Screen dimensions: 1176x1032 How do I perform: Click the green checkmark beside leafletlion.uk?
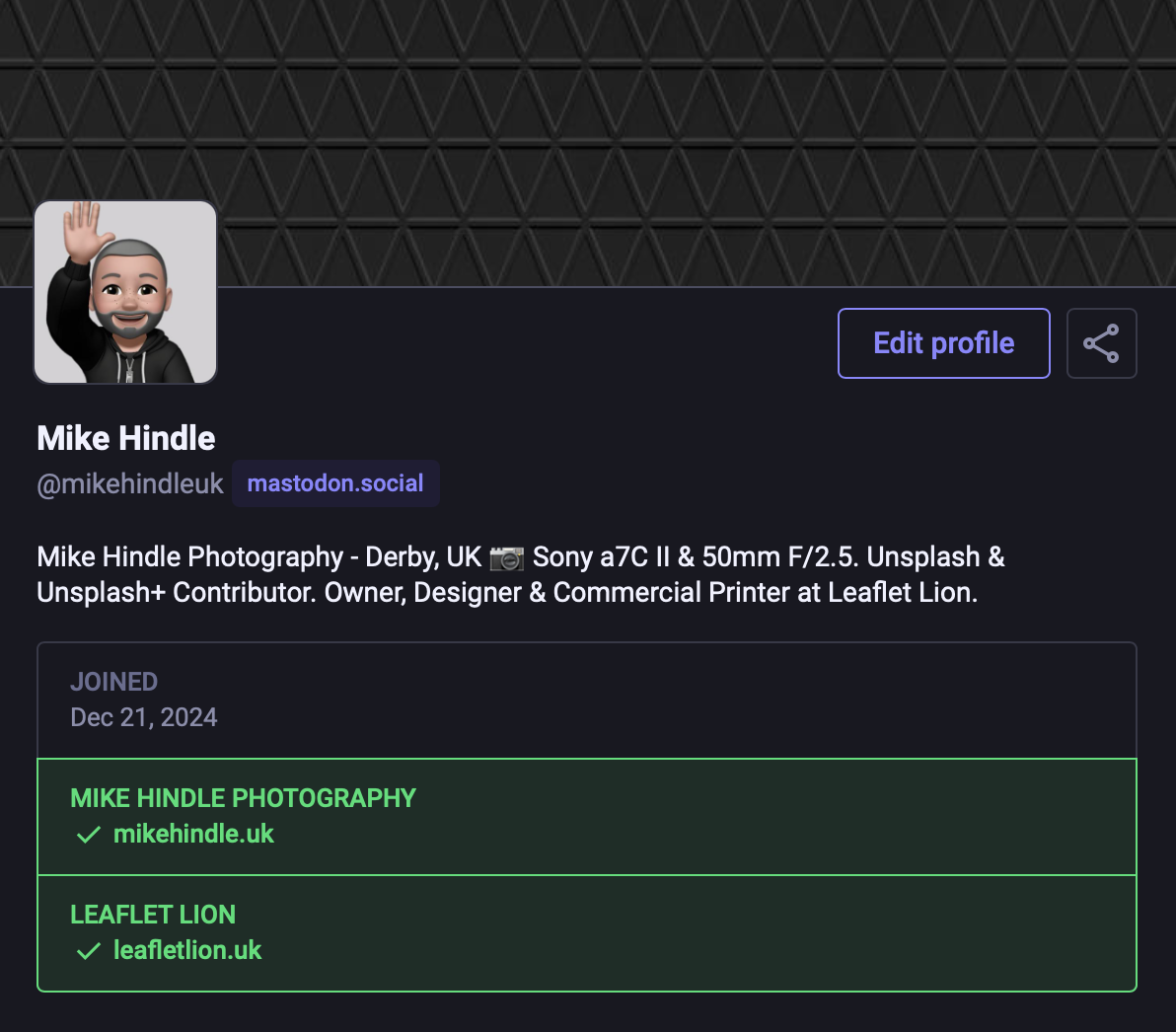[89, 951]
